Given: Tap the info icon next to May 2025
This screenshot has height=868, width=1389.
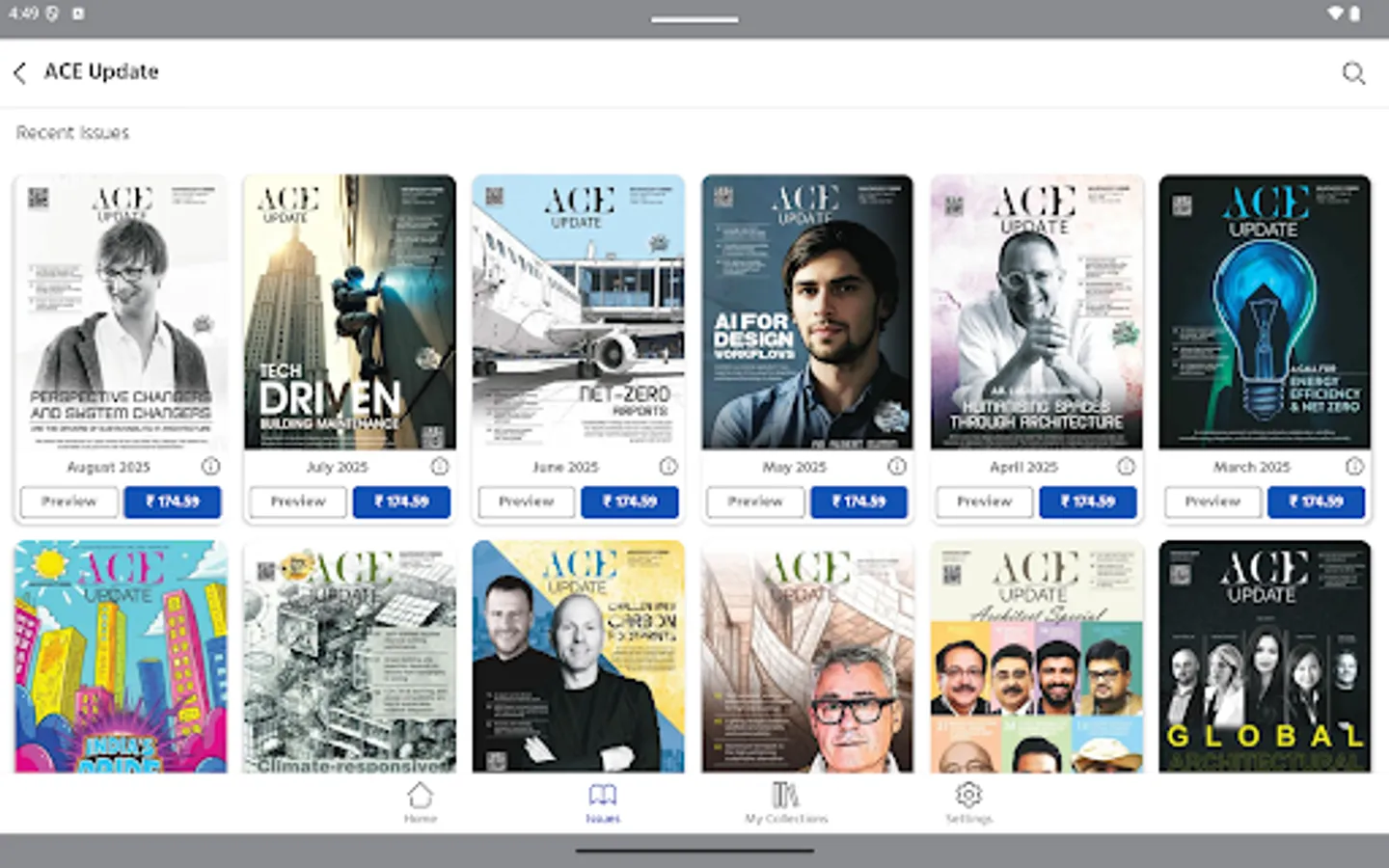Looking at the screenshot, I should [896, 466].
